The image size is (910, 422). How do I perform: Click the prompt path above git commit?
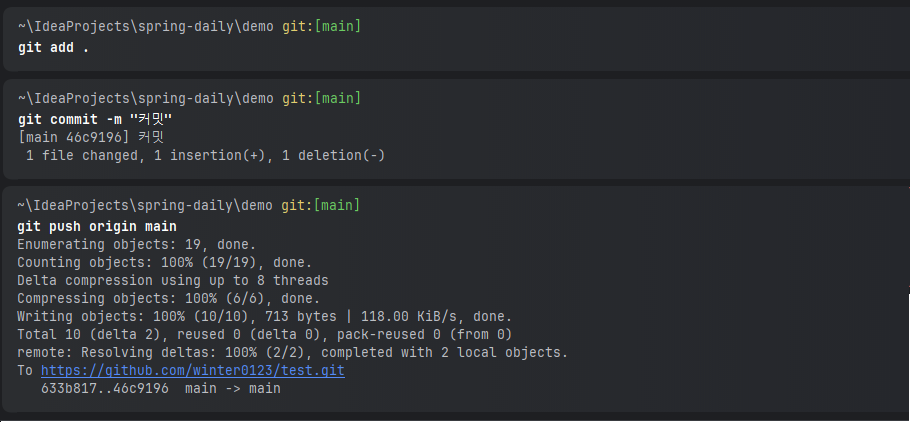(189, 98)
